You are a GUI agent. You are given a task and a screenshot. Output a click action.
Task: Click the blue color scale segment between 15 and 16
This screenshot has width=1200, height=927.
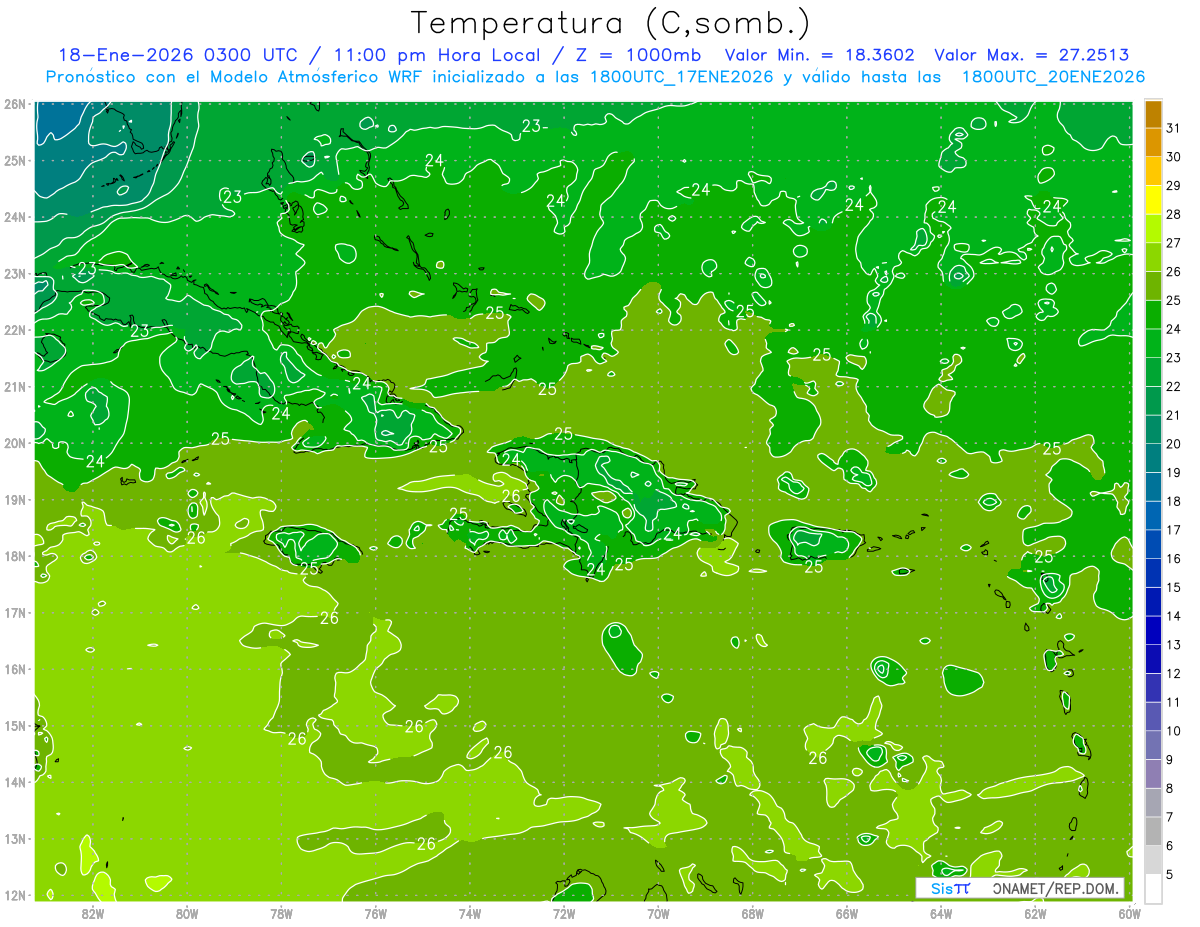click(x=1153, y=573)
